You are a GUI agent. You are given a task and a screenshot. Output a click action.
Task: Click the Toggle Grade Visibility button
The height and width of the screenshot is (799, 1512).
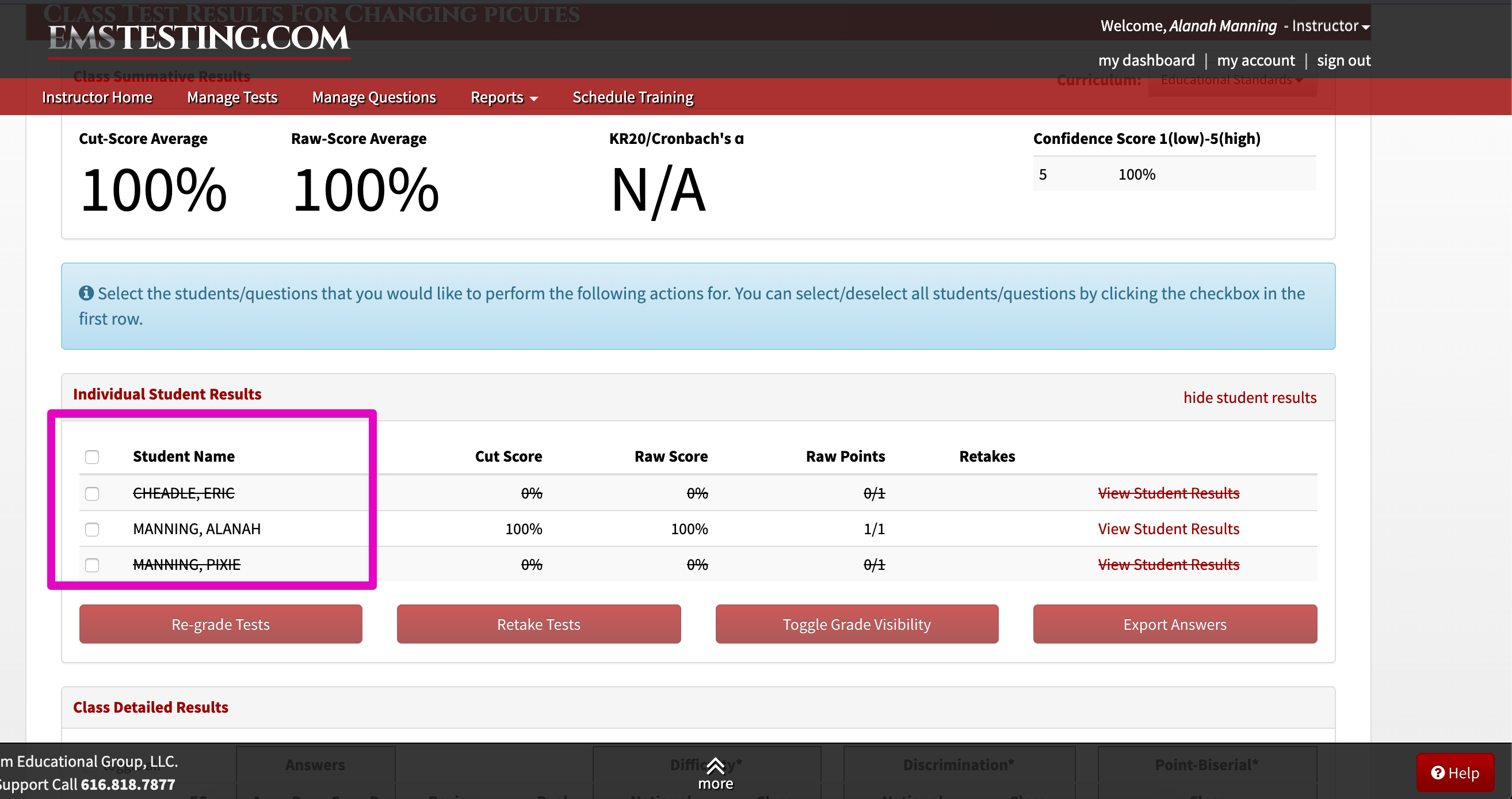click(x=857, y=624)
